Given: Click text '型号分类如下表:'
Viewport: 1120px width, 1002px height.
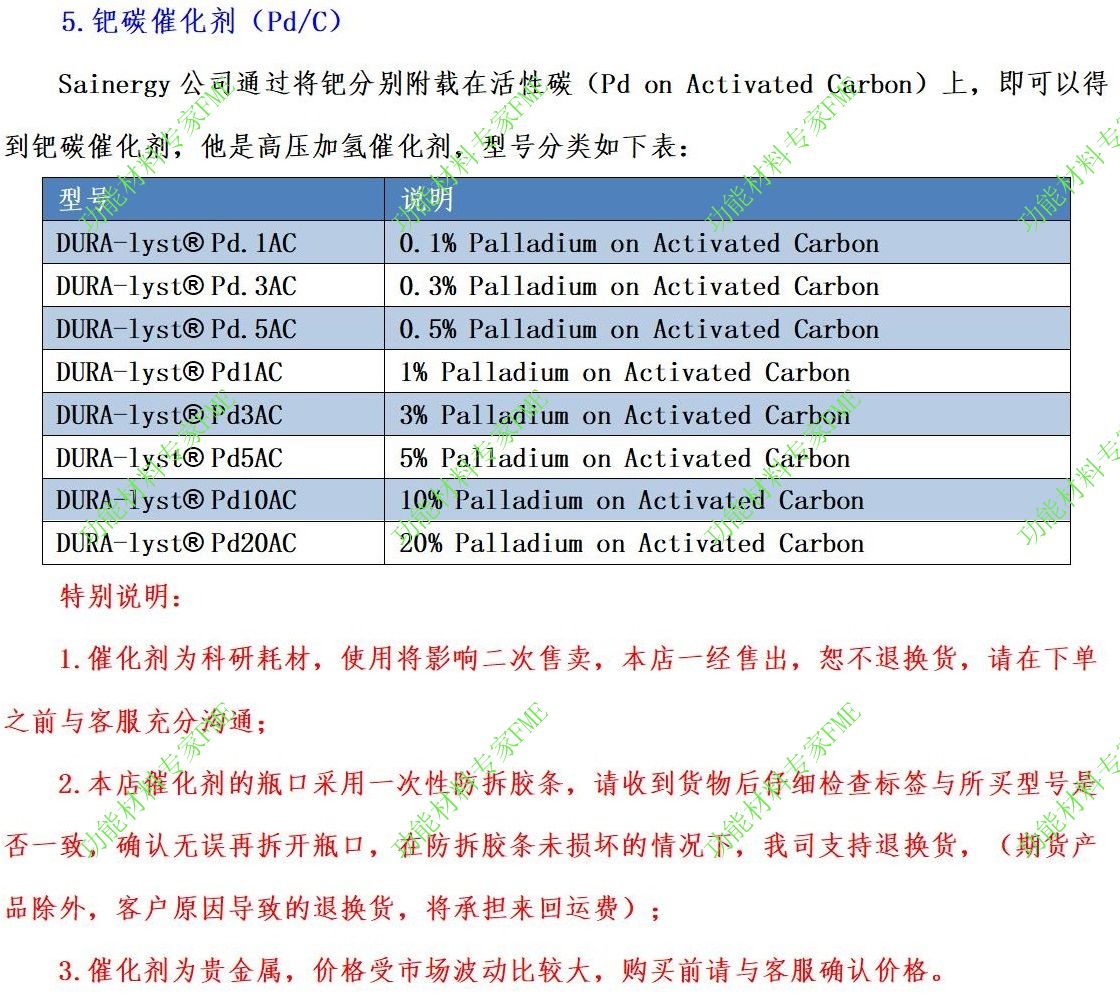Looking at the screenshot, I should point(586,147).
